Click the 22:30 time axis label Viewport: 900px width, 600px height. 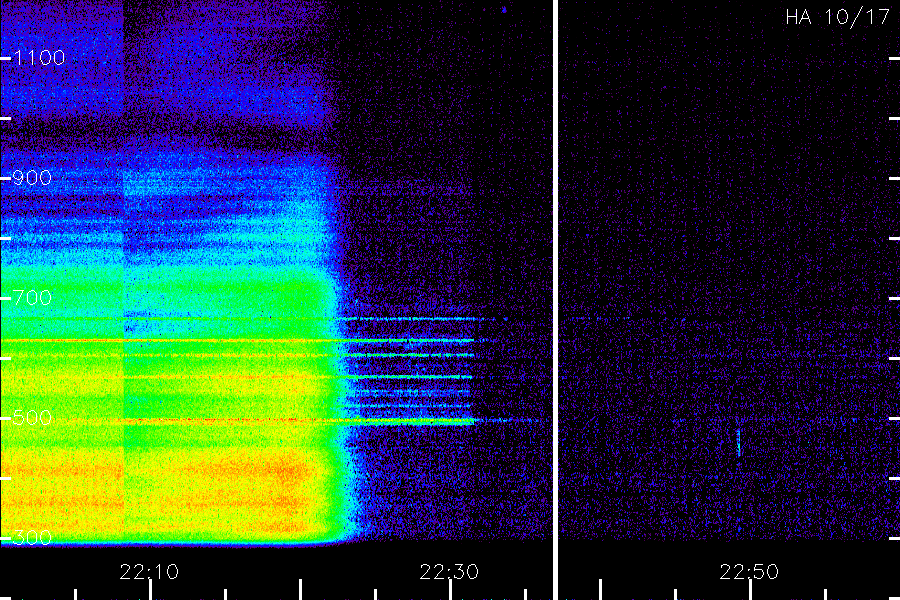449,572
